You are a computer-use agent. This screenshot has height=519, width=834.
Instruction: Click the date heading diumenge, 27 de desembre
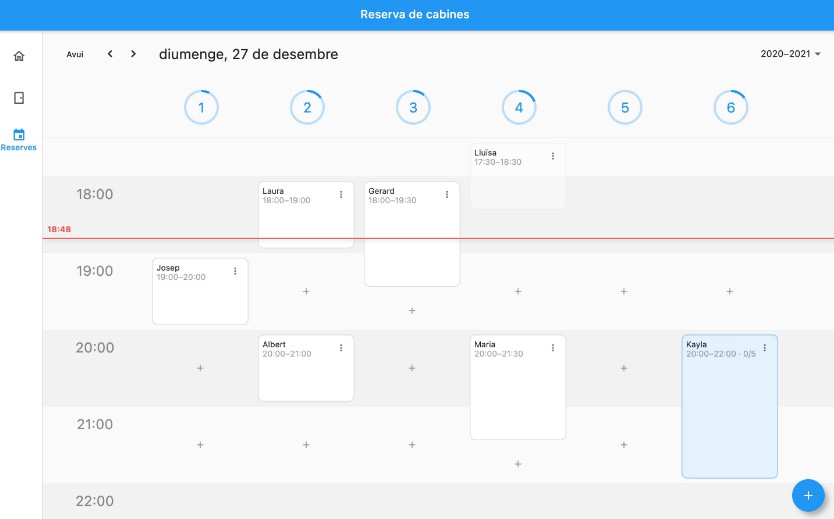coord(248,54)
